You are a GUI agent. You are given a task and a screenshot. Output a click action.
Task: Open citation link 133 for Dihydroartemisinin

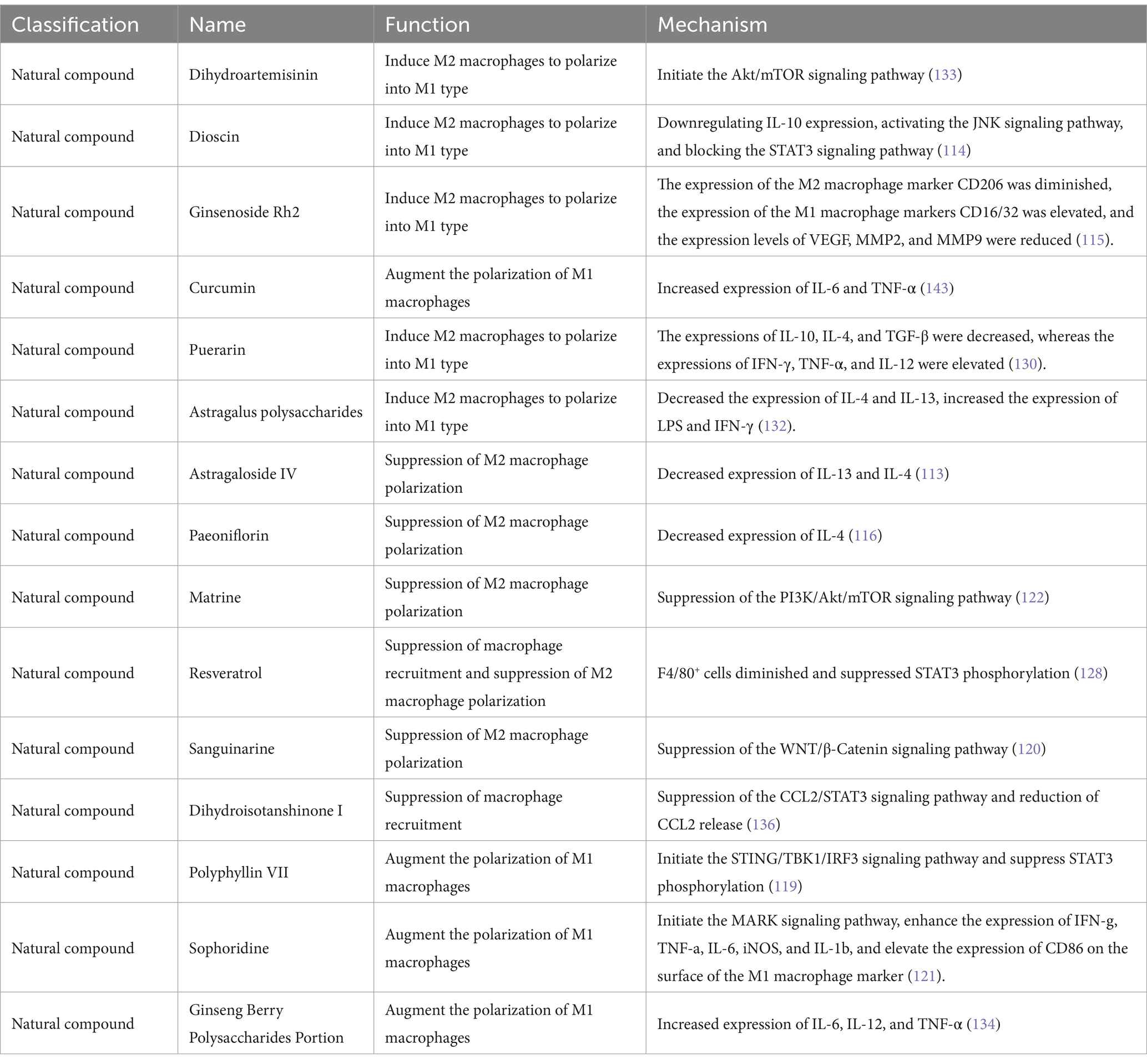pyautogui.click(x=946, y=75)
